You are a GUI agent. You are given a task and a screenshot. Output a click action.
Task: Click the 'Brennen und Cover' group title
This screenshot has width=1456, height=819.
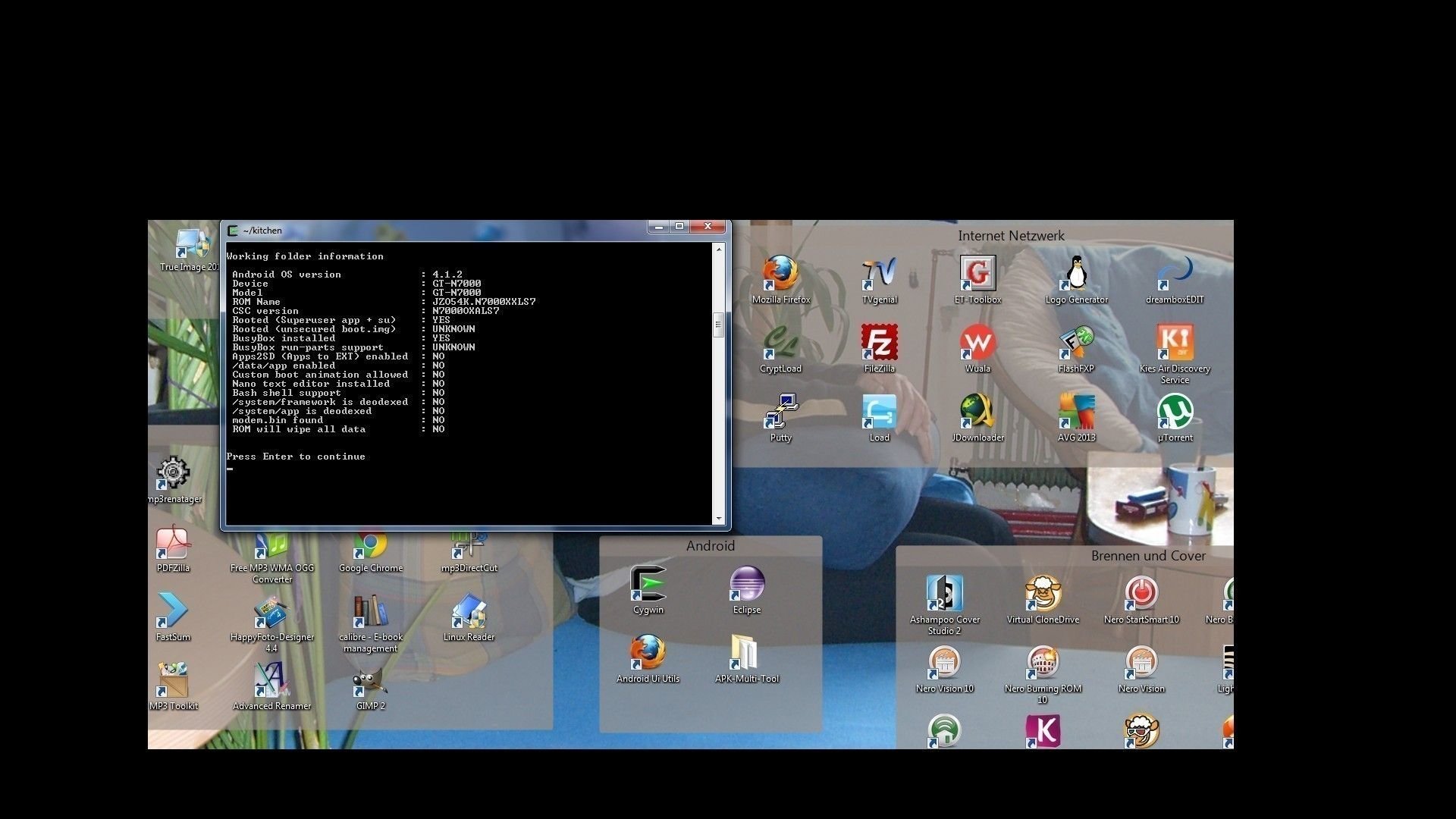pyautogui.click(x=1148, y=556)
